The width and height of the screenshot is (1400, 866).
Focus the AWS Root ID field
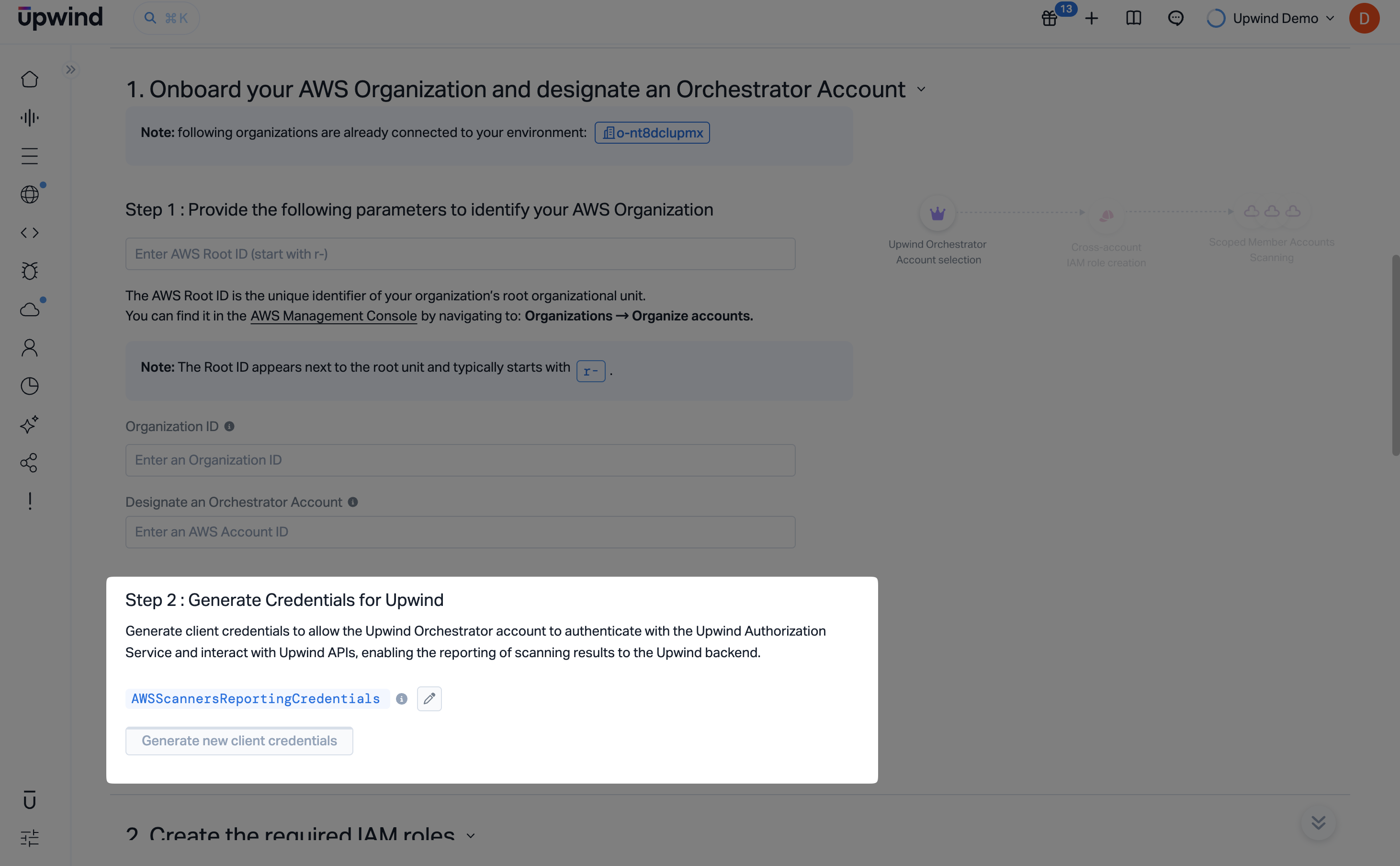[460, 254]
